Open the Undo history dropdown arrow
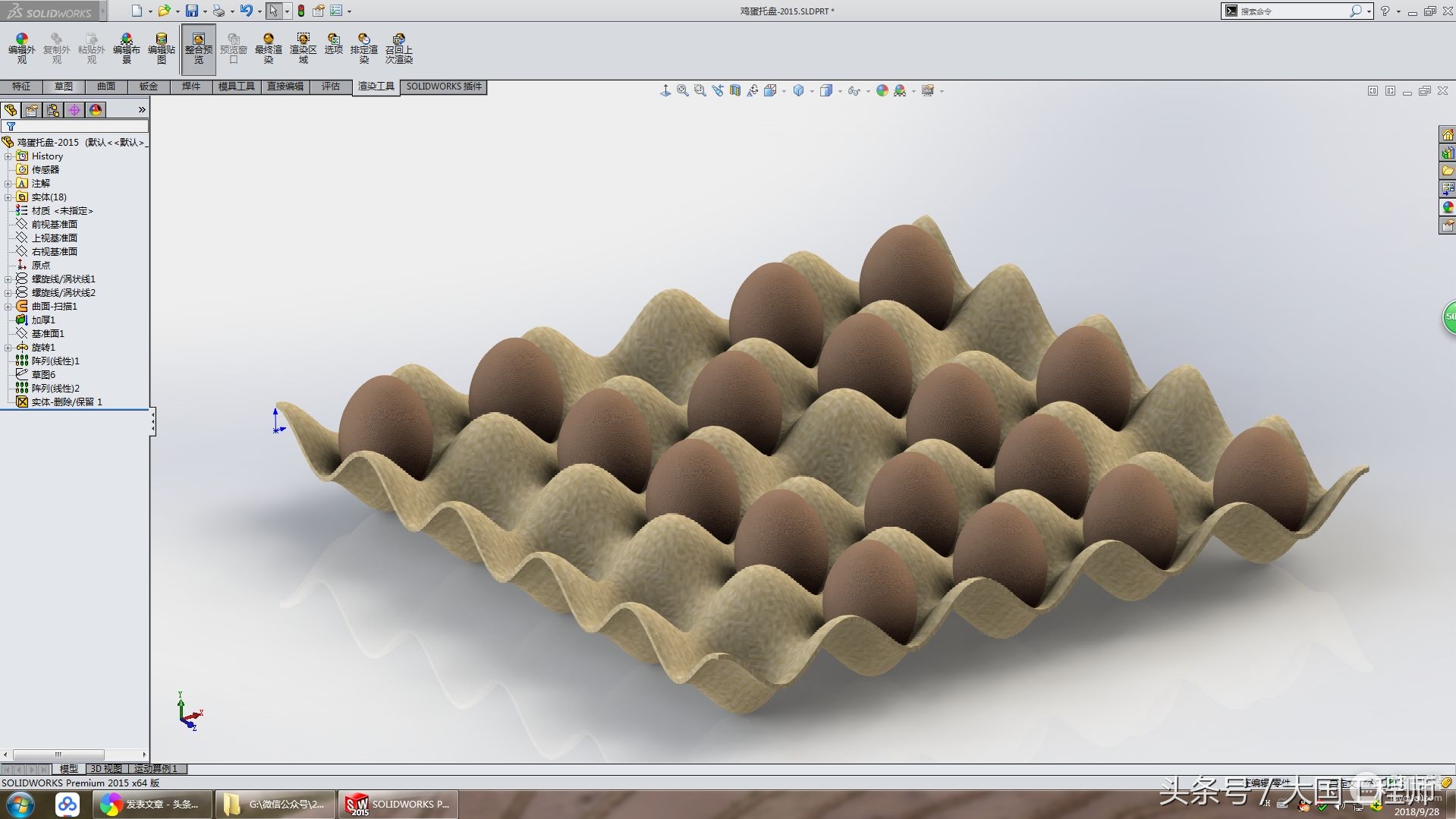1456x819 pixels. [259, 11]
